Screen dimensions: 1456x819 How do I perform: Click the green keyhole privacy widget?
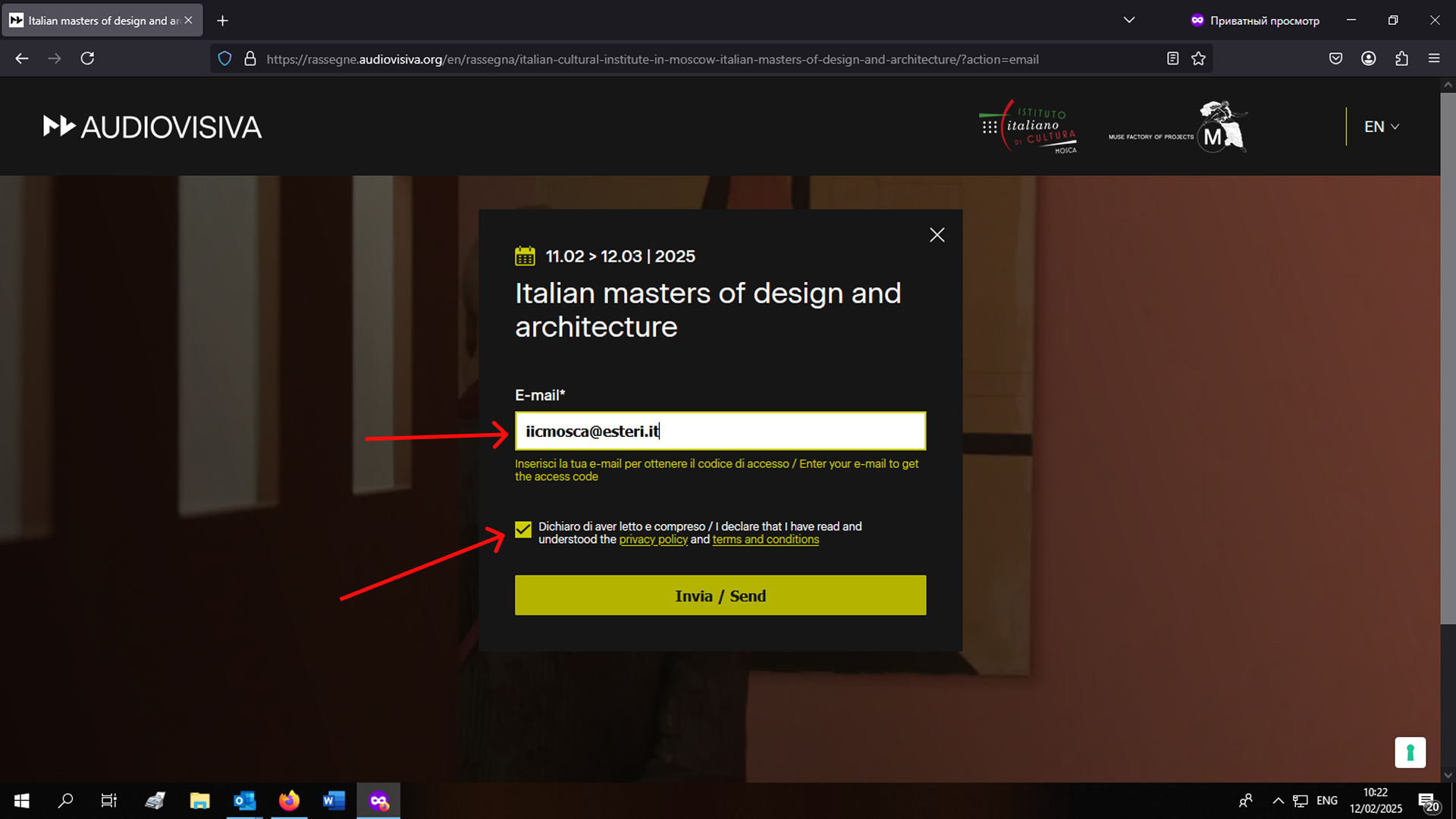(x=1410, y=752)
